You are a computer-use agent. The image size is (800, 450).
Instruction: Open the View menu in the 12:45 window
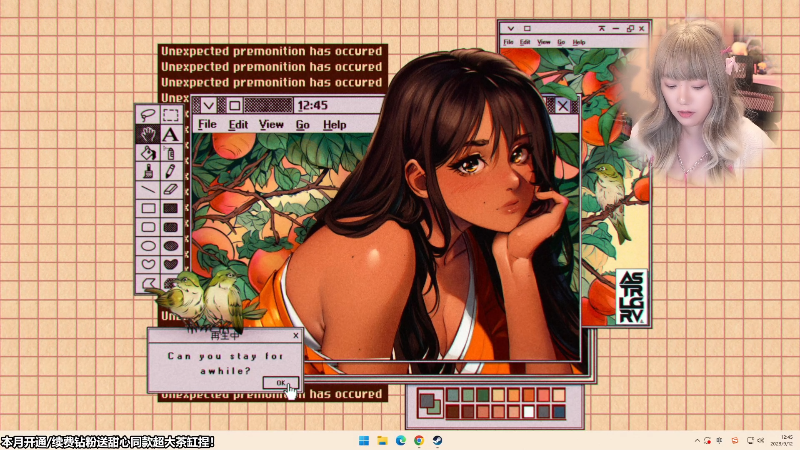coord(271,124)
